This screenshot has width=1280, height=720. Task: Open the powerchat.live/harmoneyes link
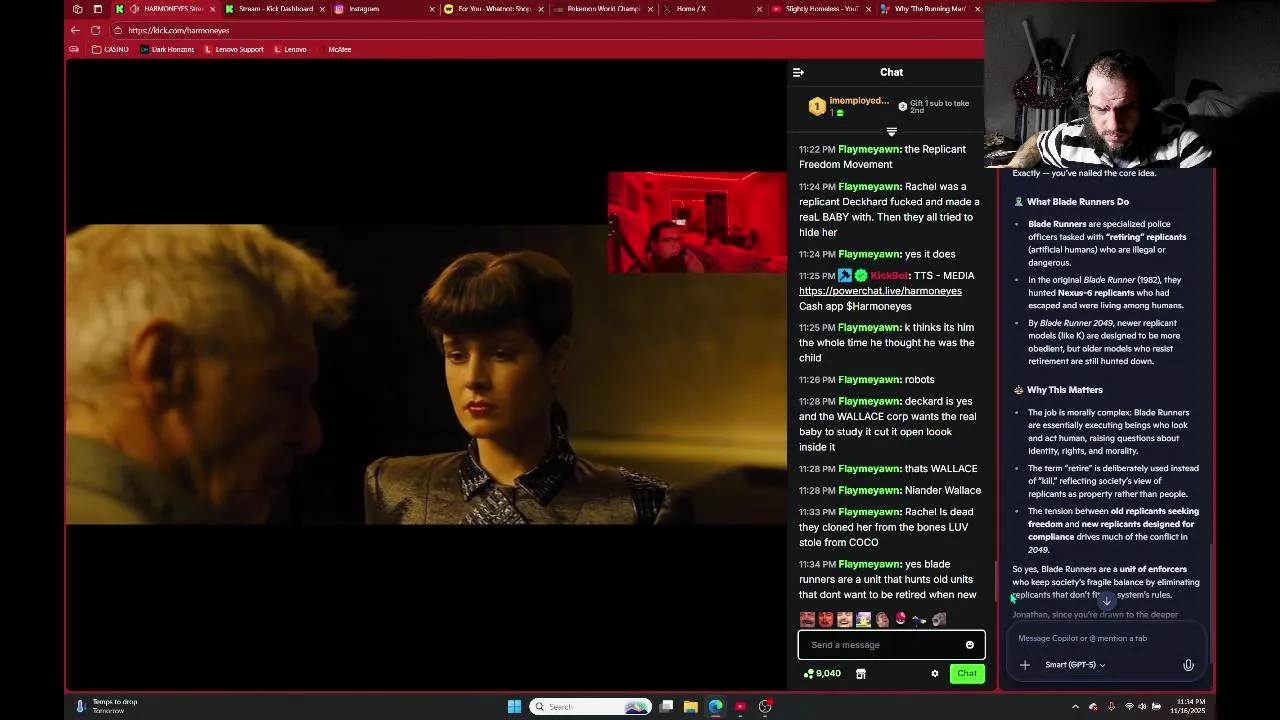[880, 291]
